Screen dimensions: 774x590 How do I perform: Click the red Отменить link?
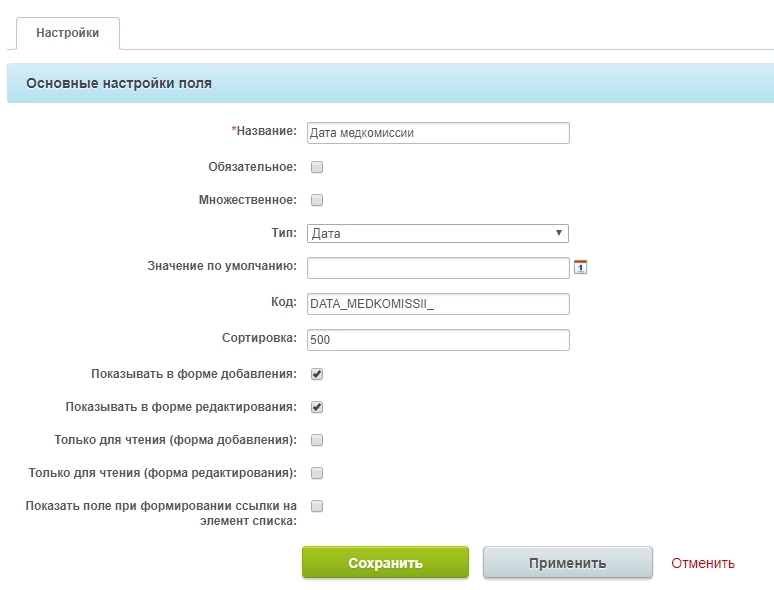[x=702, y=563]
